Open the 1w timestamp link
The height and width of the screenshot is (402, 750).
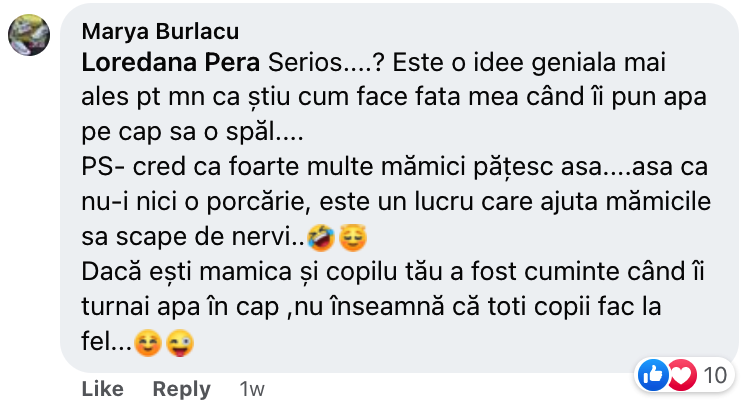[251, 389]
